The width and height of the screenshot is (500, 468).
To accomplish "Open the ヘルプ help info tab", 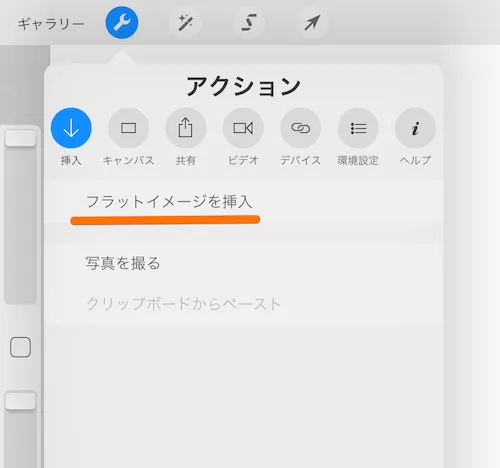I will point(415,137).
